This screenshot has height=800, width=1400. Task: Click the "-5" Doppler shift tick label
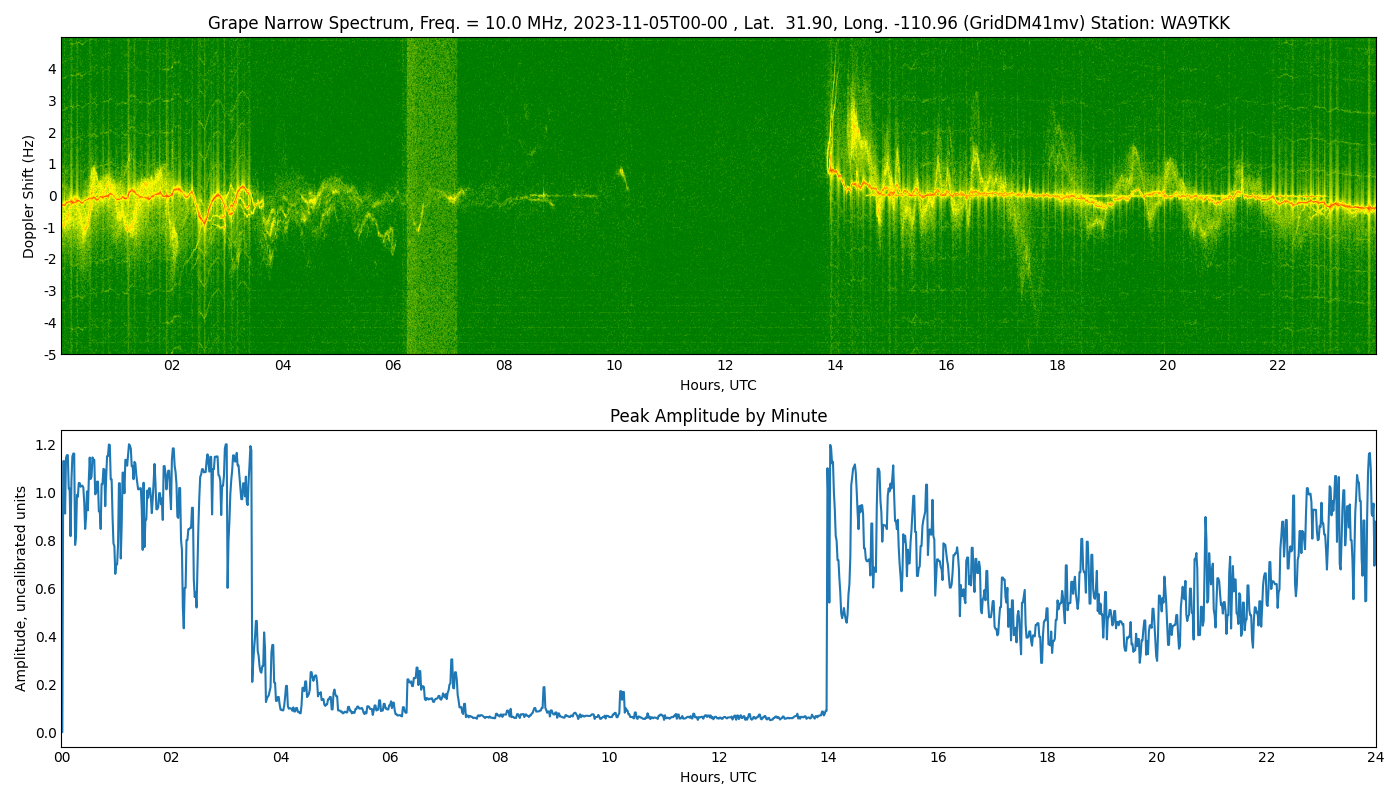pos(49,354)
